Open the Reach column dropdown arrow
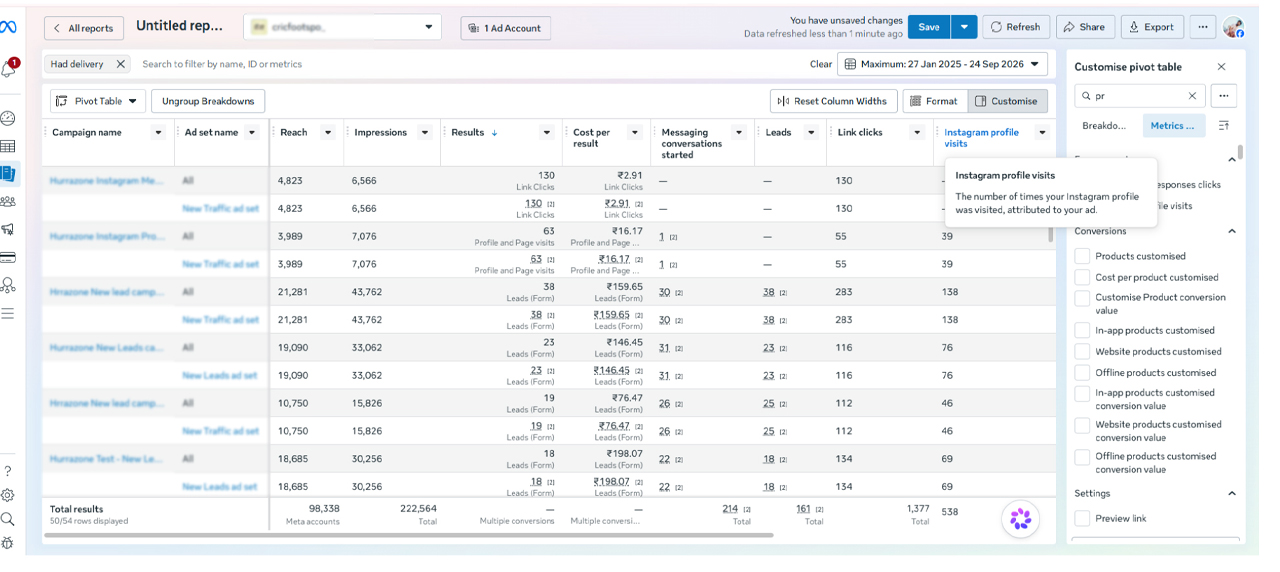1280x572 pixels. click(327, 133)
